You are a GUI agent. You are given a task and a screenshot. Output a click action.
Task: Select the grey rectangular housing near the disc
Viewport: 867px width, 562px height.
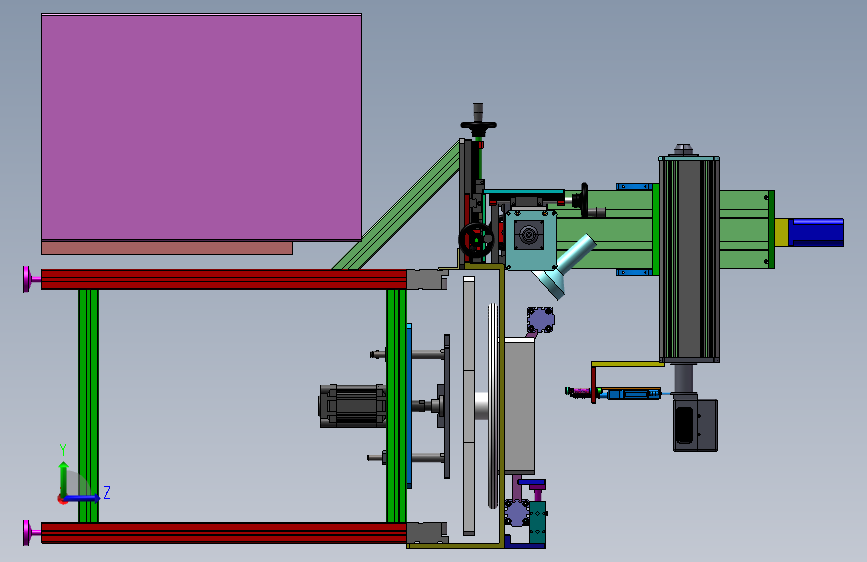[x=519, y=407]
